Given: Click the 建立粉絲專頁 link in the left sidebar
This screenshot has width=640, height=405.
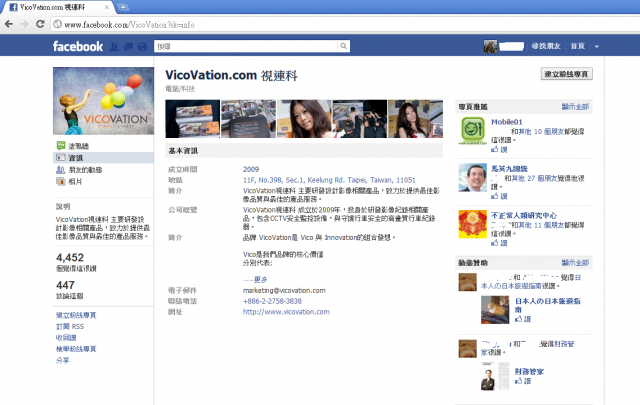Looking at the screenshot, I should pyautogui.click(x=76, y=315).
